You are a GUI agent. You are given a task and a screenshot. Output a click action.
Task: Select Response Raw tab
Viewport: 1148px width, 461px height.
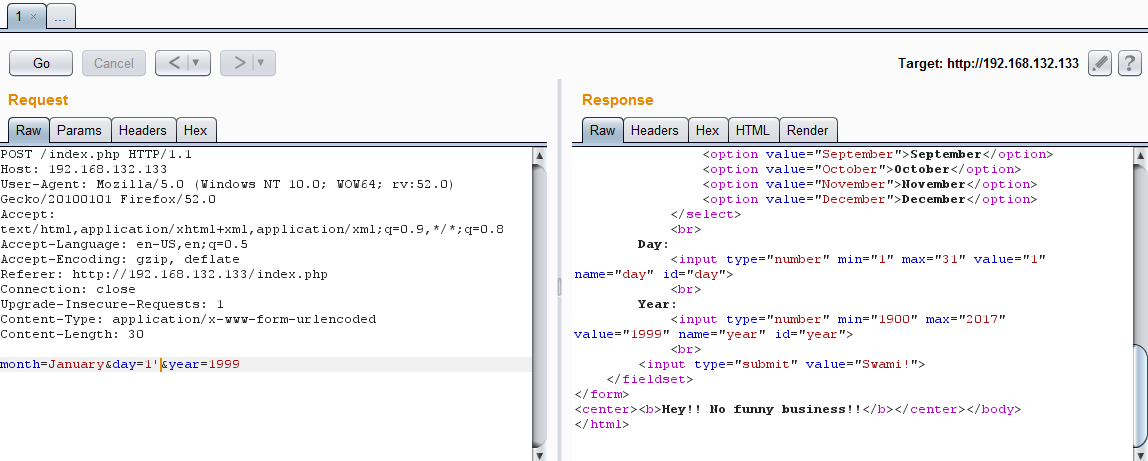tap(603, 130)
